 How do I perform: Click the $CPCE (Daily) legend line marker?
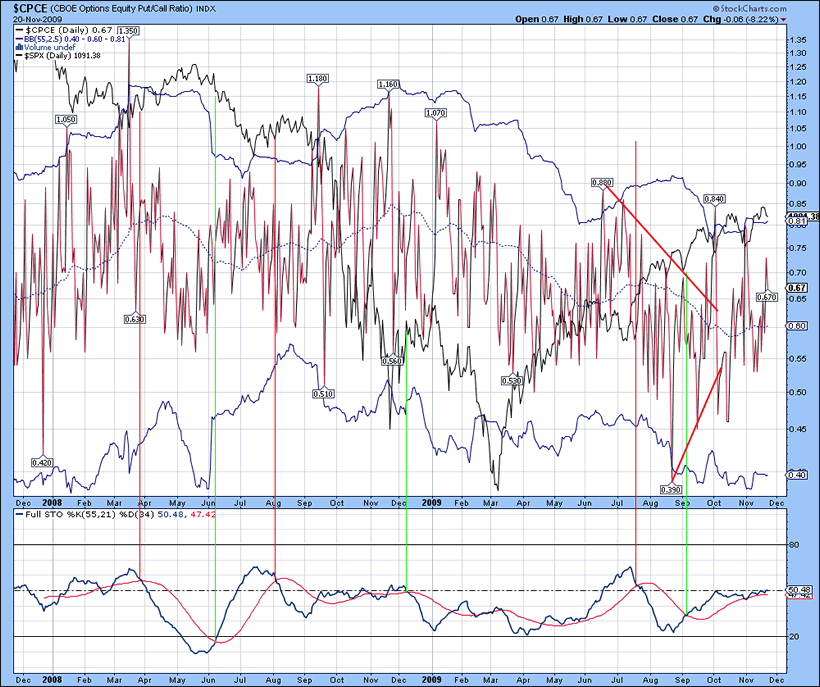(19, 30)
